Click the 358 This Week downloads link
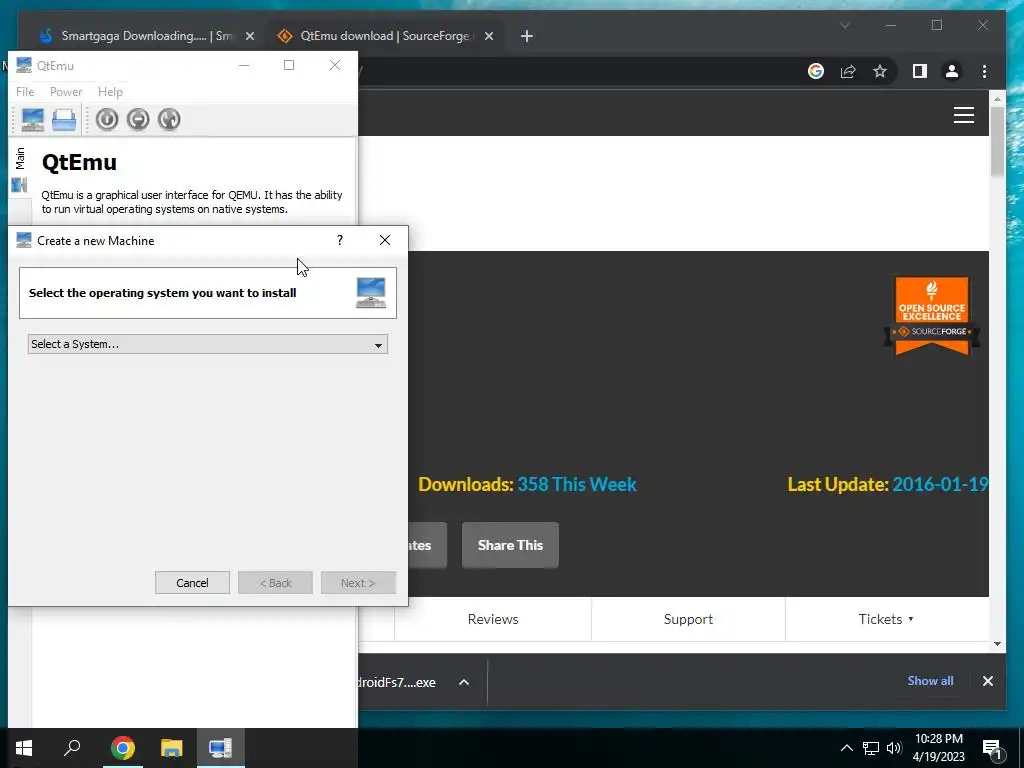This screenshot has width=1024, height=768. pos(577,485)
